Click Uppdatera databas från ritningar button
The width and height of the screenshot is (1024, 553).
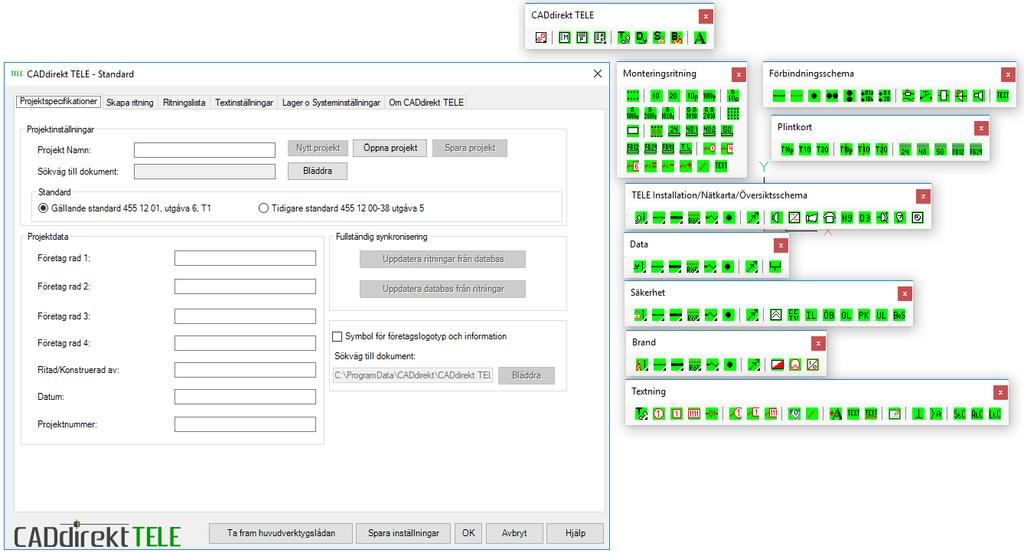click(x=443, y=289)
